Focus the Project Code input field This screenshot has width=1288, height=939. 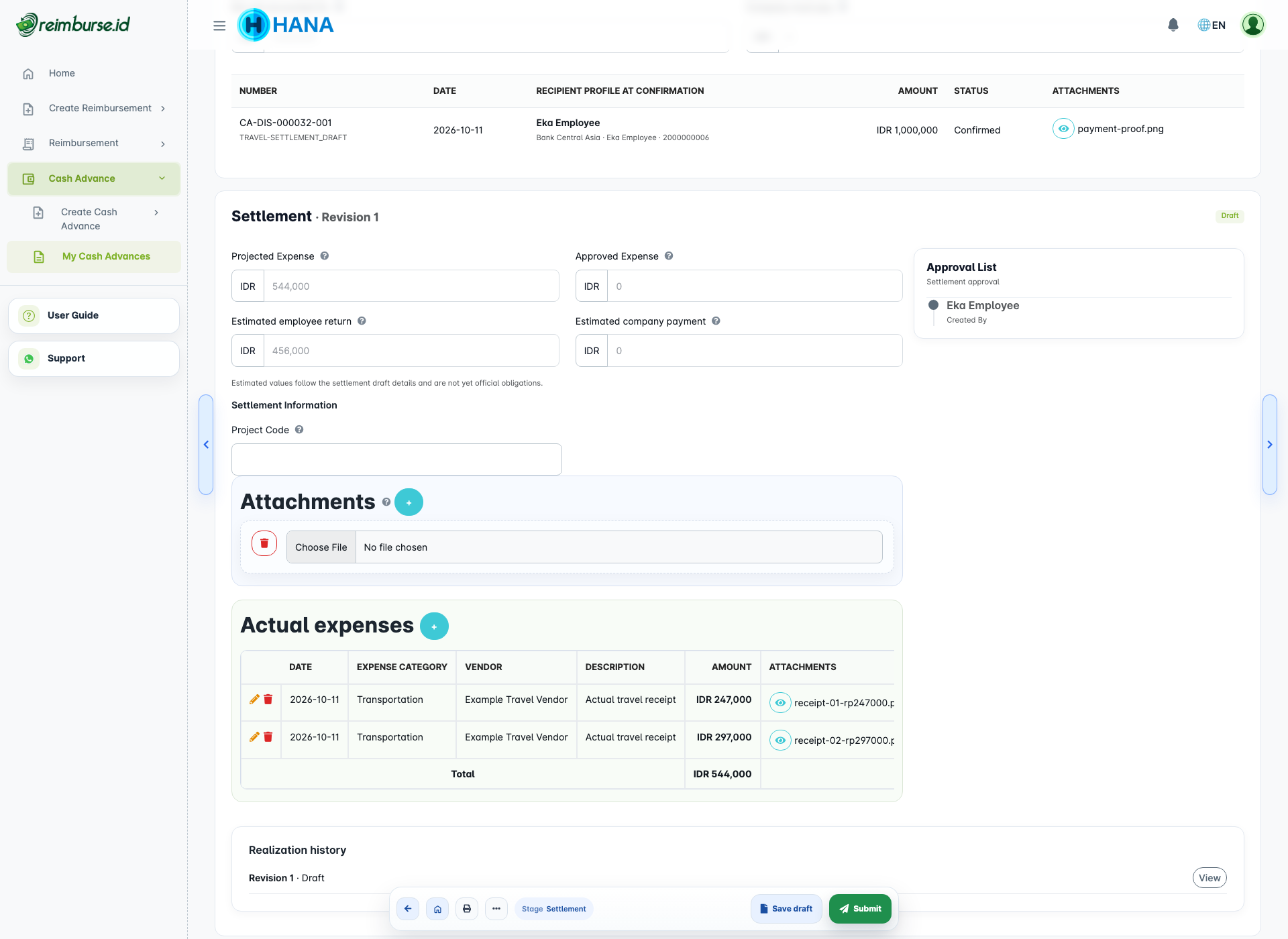(x=396, y=459)
